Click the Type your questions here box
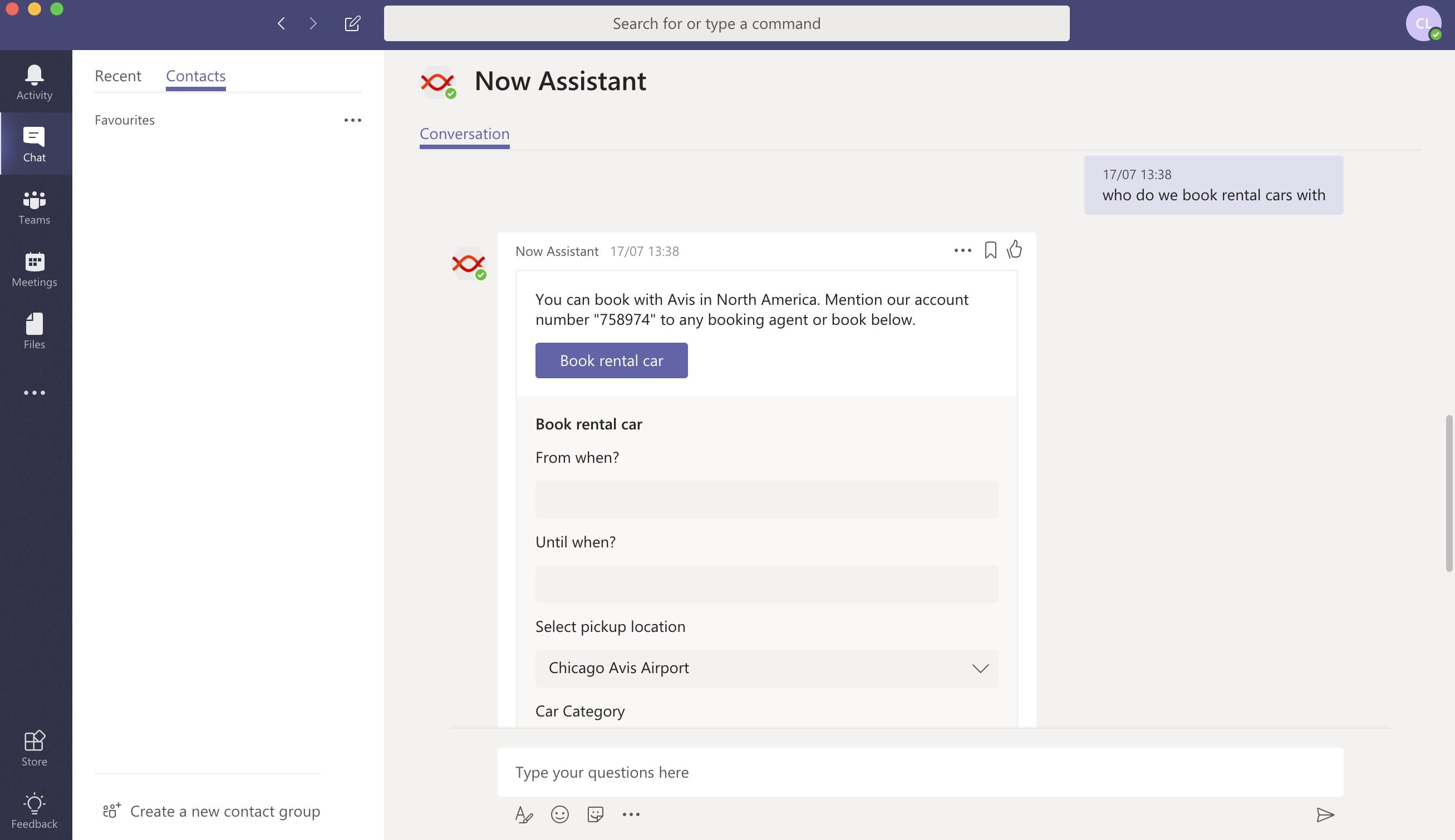Image resolution: width=1455 pixels, height=840 pixels. tap(920, 773)
